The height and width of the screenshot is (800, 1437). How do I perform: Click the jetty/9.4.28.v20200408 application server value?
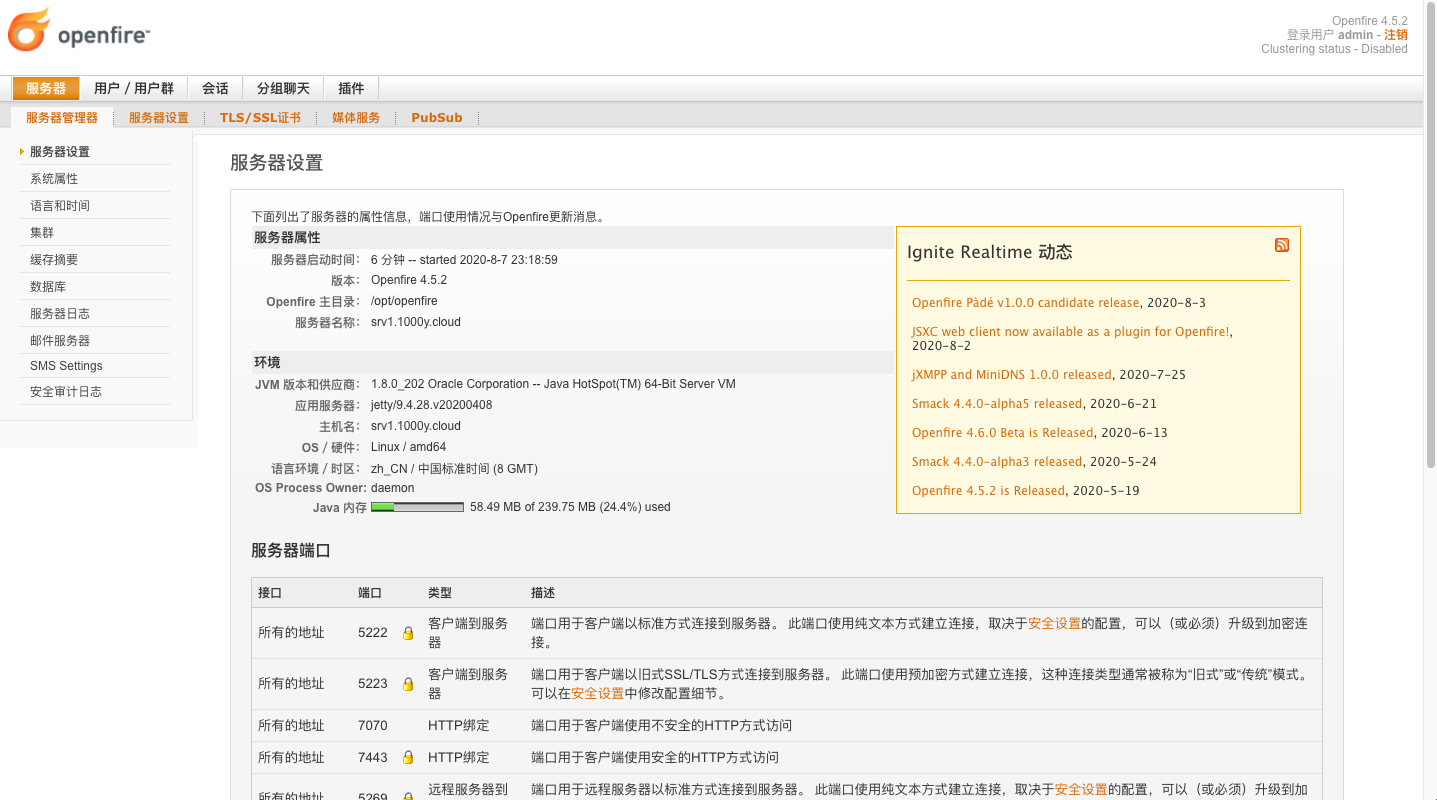(x=431, y=405)
